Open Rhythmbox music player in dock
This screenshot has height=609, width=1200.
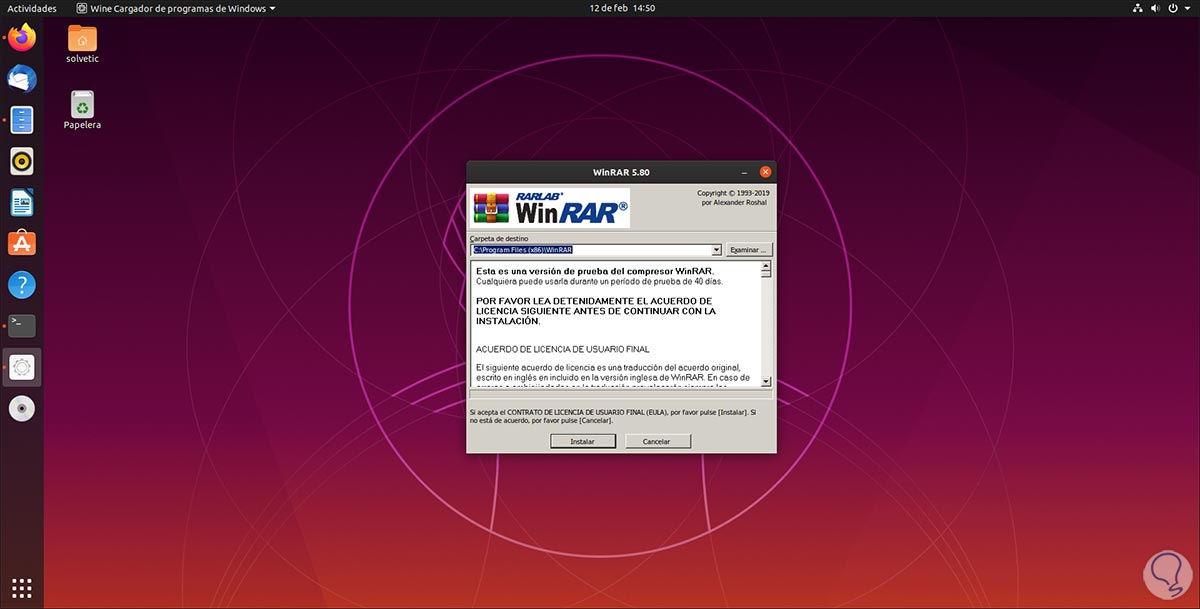22,160
